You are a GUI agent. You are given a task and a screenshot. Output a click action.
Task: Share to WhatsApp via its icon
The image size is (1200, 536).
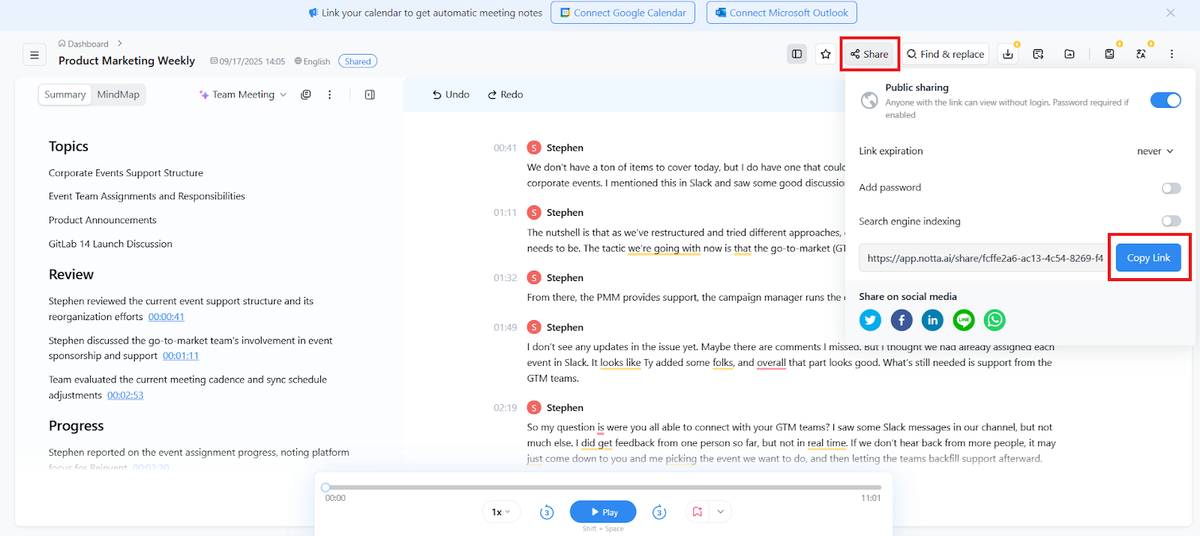pyautogui.click(x=994, y=320)
